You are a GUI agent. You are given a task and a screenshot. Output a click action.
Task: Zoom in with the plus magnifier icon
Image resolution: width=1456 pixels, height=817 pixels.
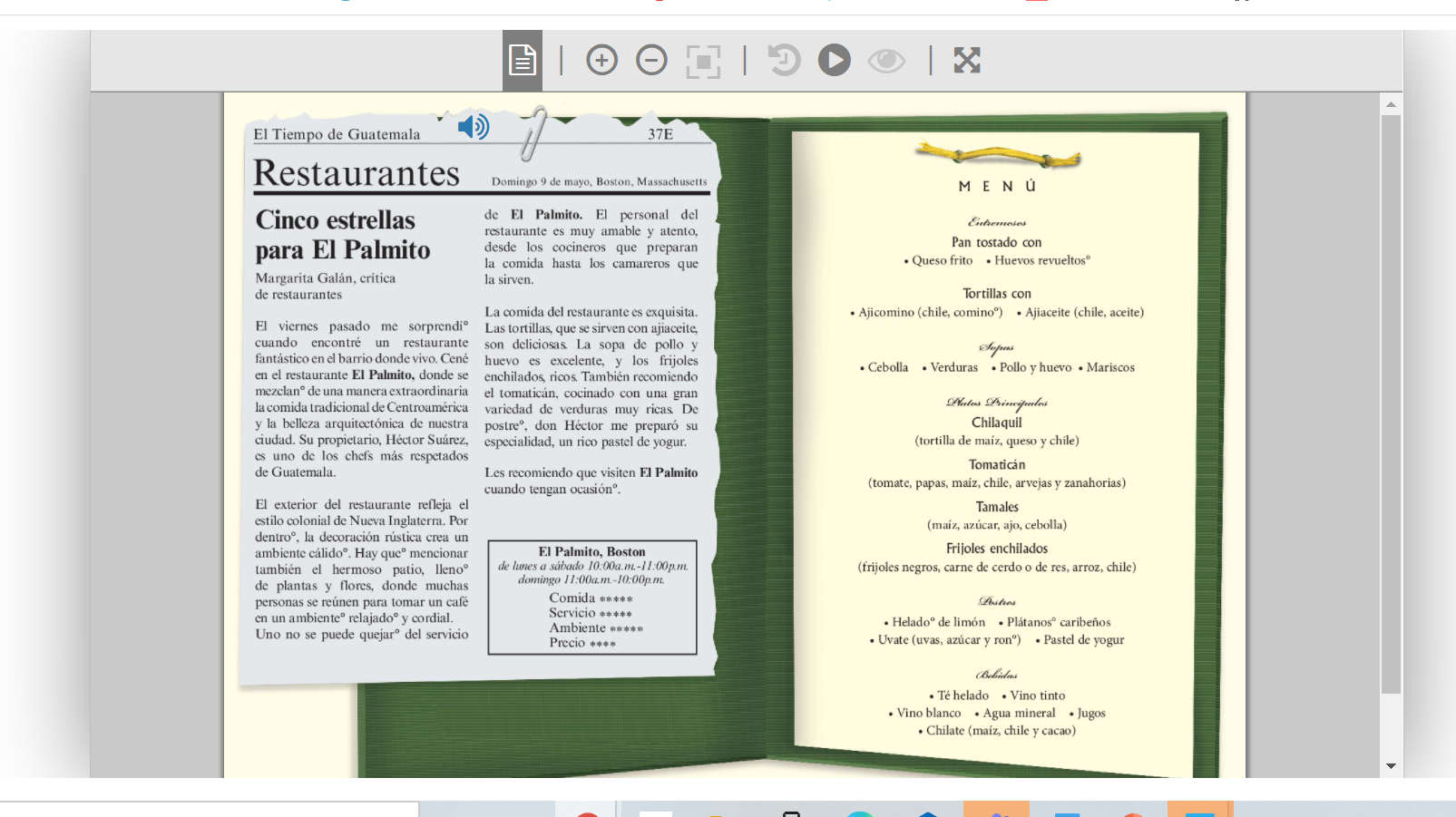601,61
